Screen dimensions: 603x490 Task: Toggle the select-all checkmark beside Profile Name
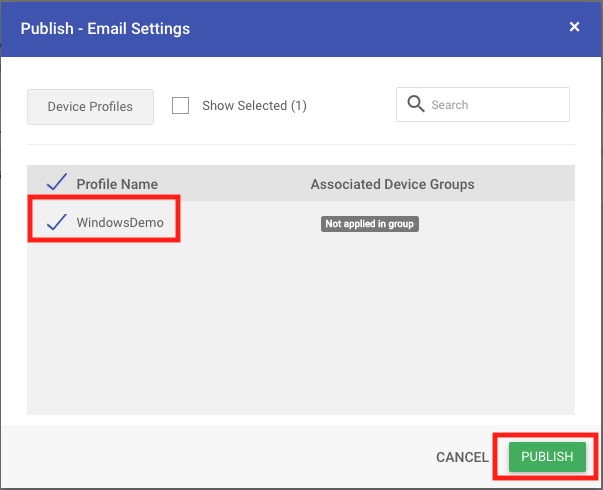click(x=57, y=182)
